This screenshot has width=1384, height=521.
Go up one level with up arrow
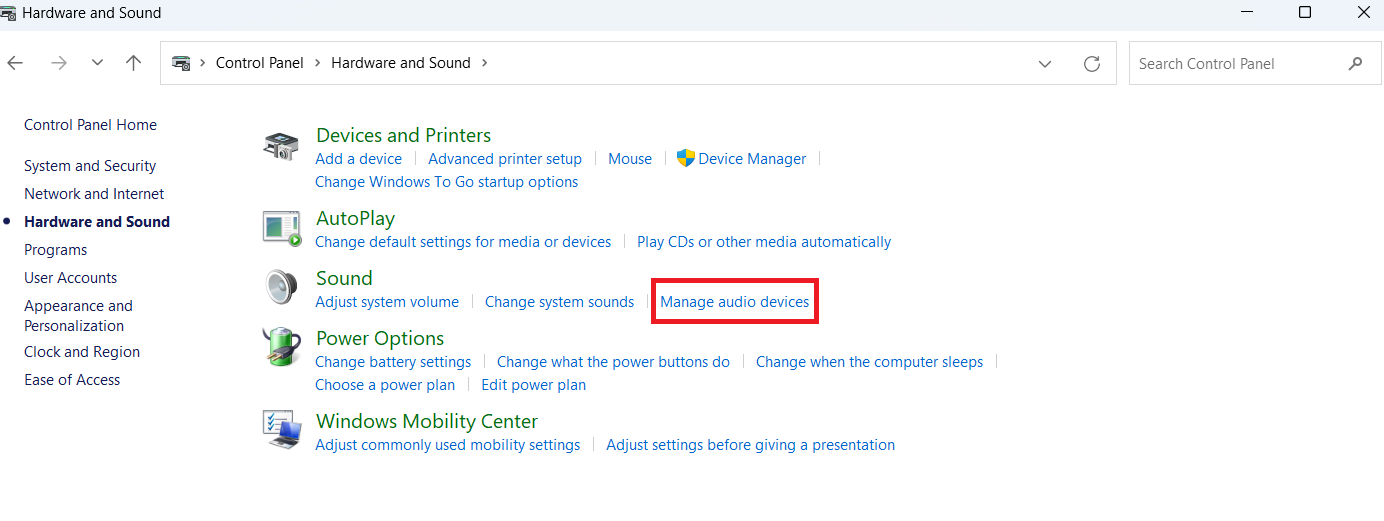133,62
